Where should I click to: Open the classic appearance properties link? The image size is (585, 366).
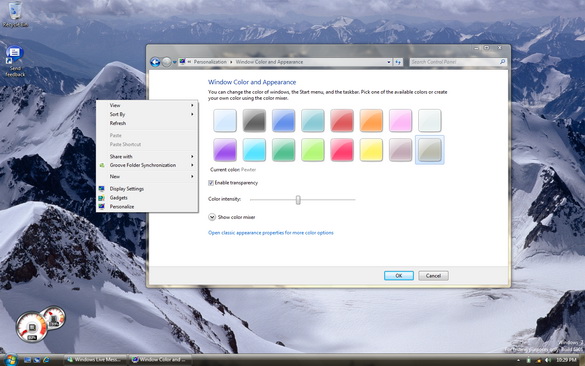click(270, 233)
